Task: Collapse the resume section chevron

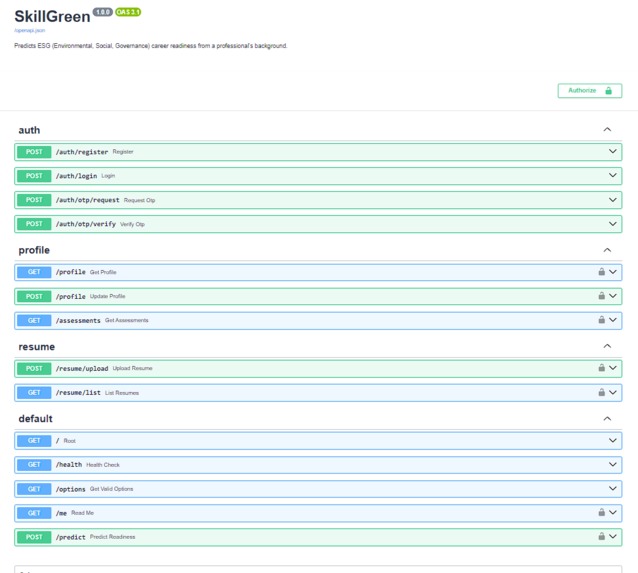Action: [x=607, y=346]
